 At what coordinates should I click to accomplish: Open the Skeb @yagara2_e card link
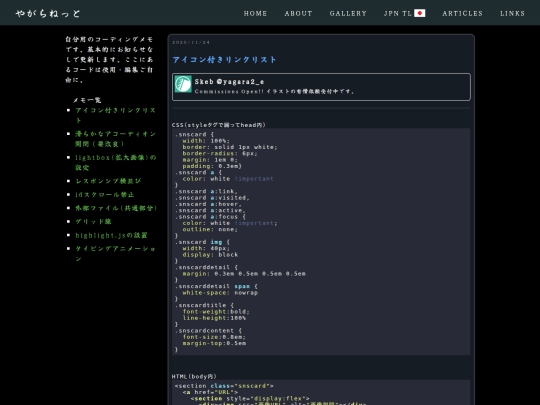[x=321, y=87]
